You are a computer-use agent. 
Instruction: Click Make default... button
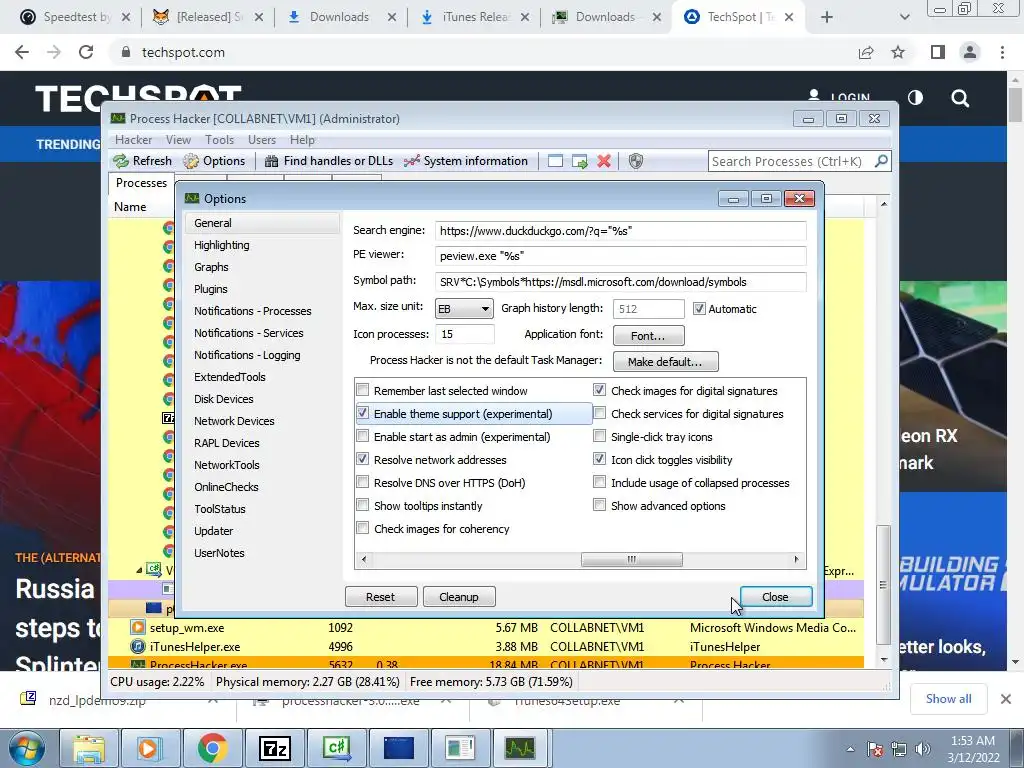point(665,362)
